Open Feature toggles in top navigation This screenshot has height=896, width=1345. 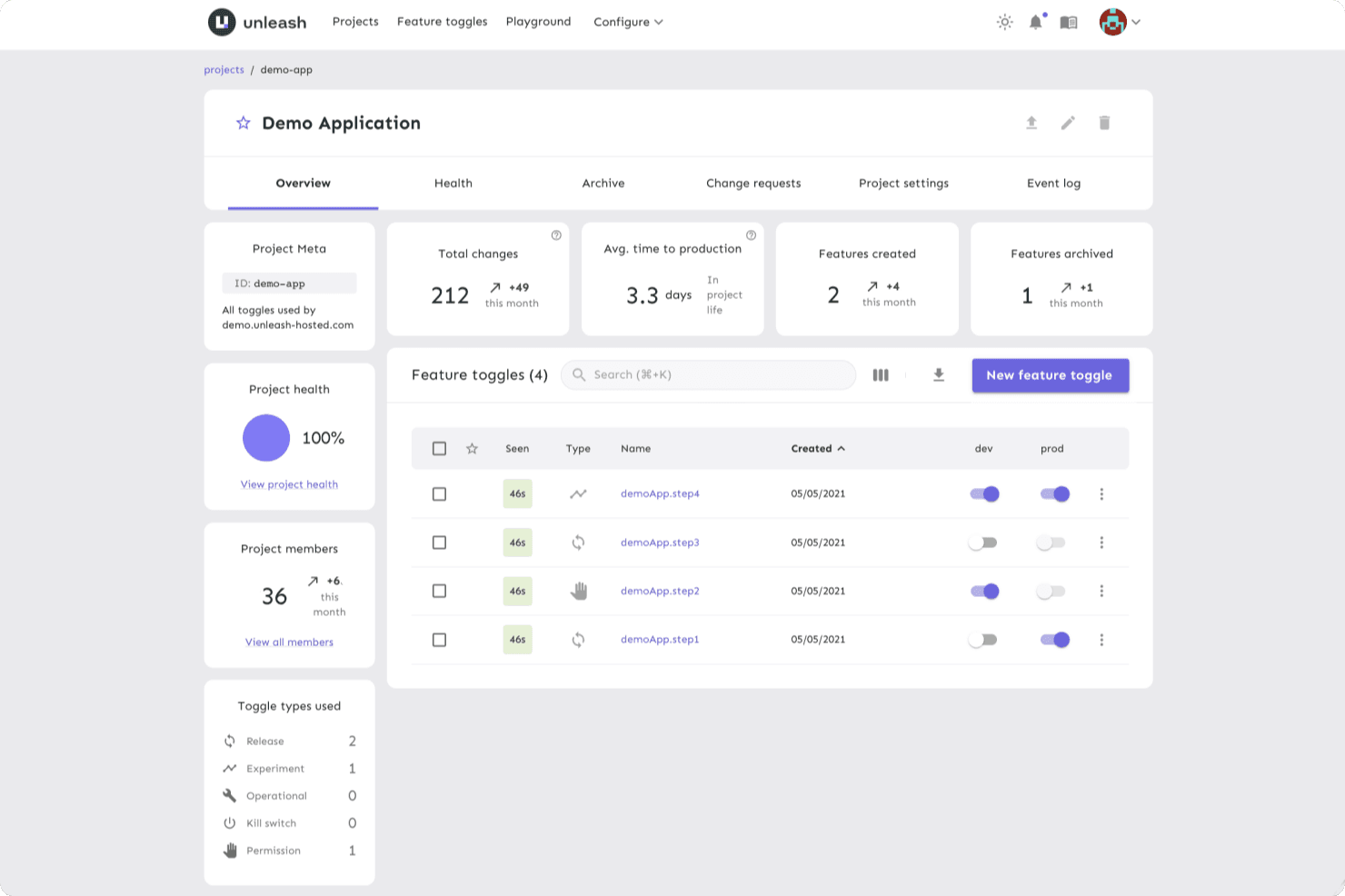tap(442, 22)
